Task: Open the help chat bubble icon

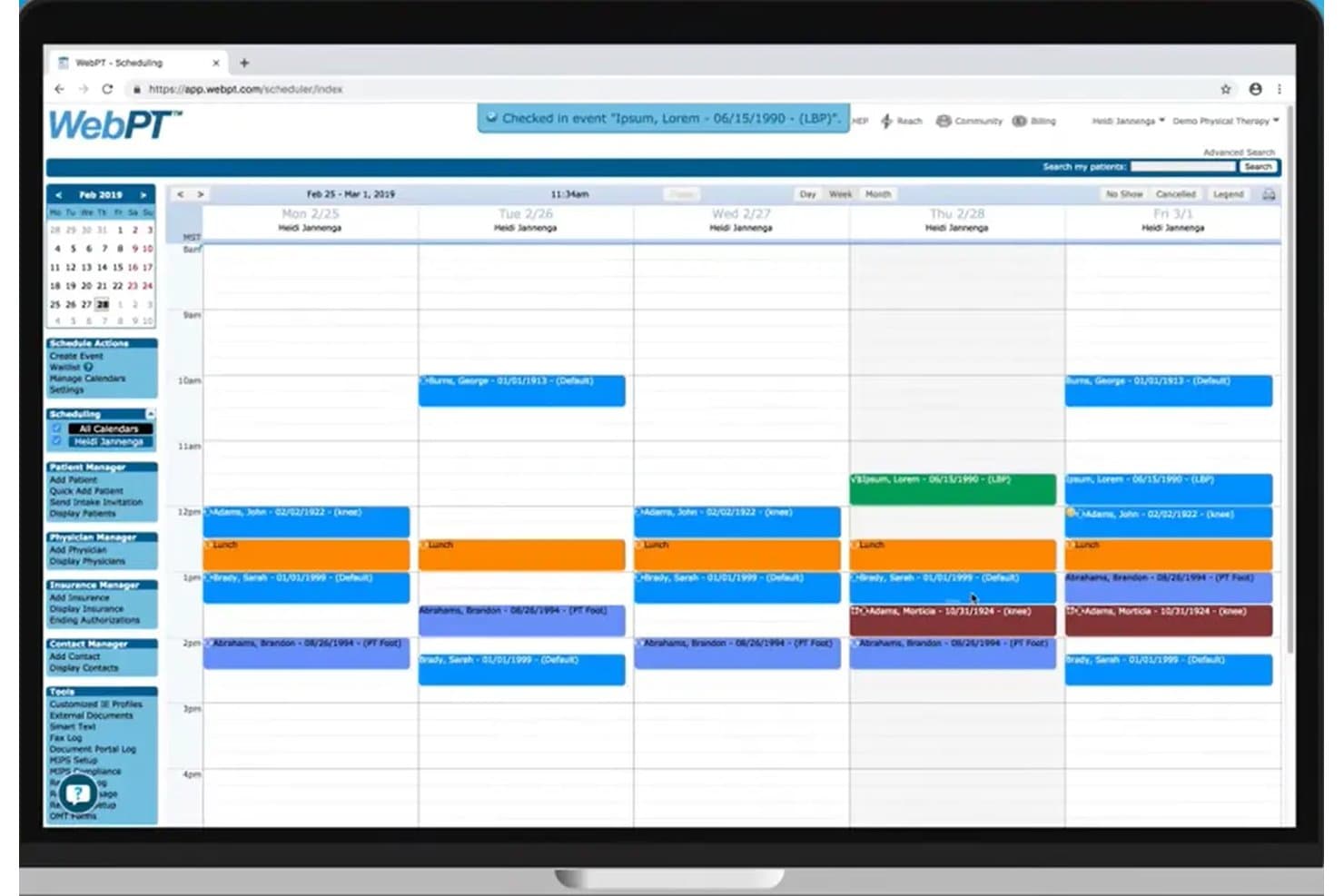Action: click(78, 793)
